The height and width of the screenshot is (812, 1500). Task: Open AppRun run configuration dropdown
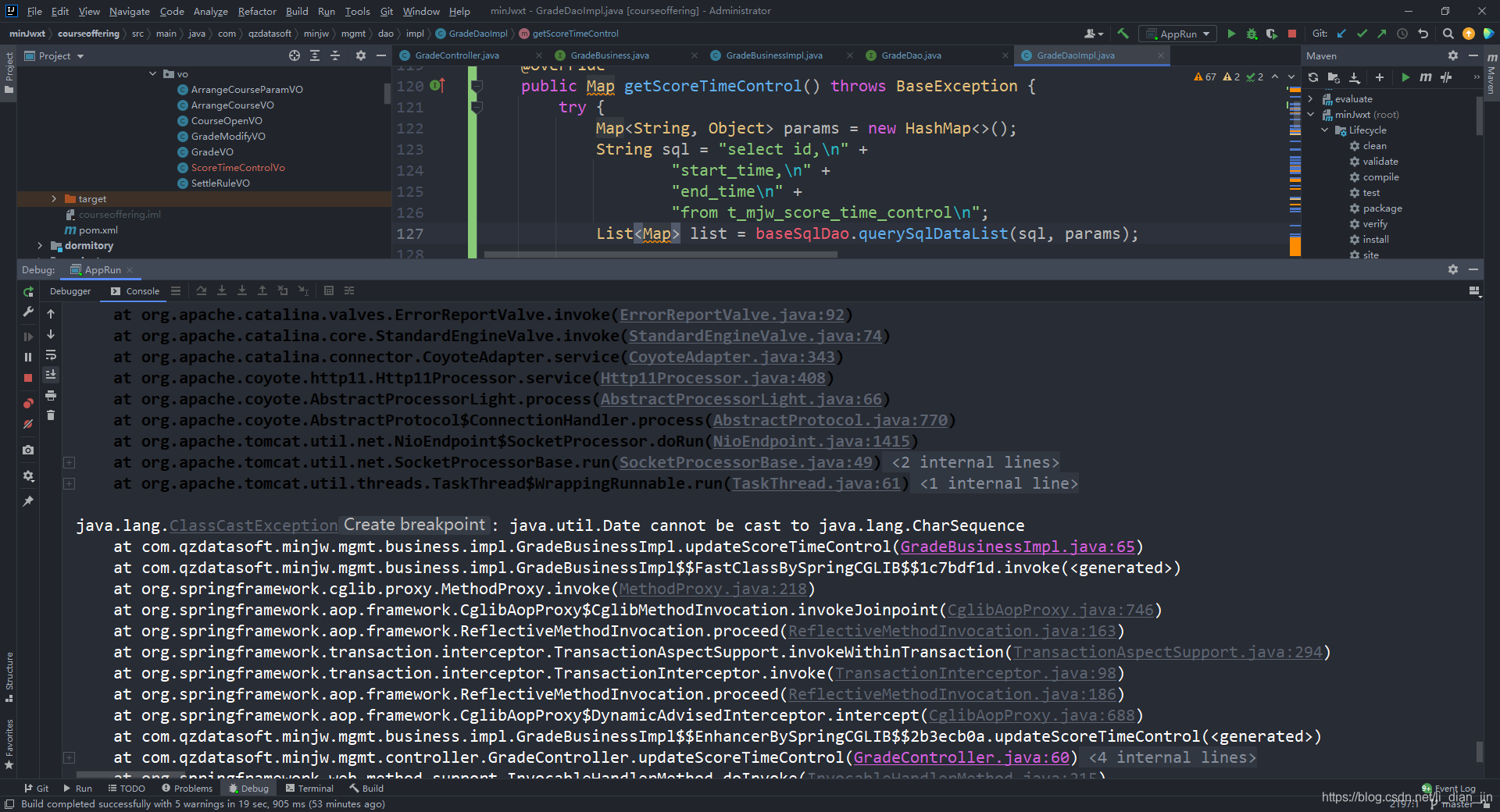(1179, 34)
